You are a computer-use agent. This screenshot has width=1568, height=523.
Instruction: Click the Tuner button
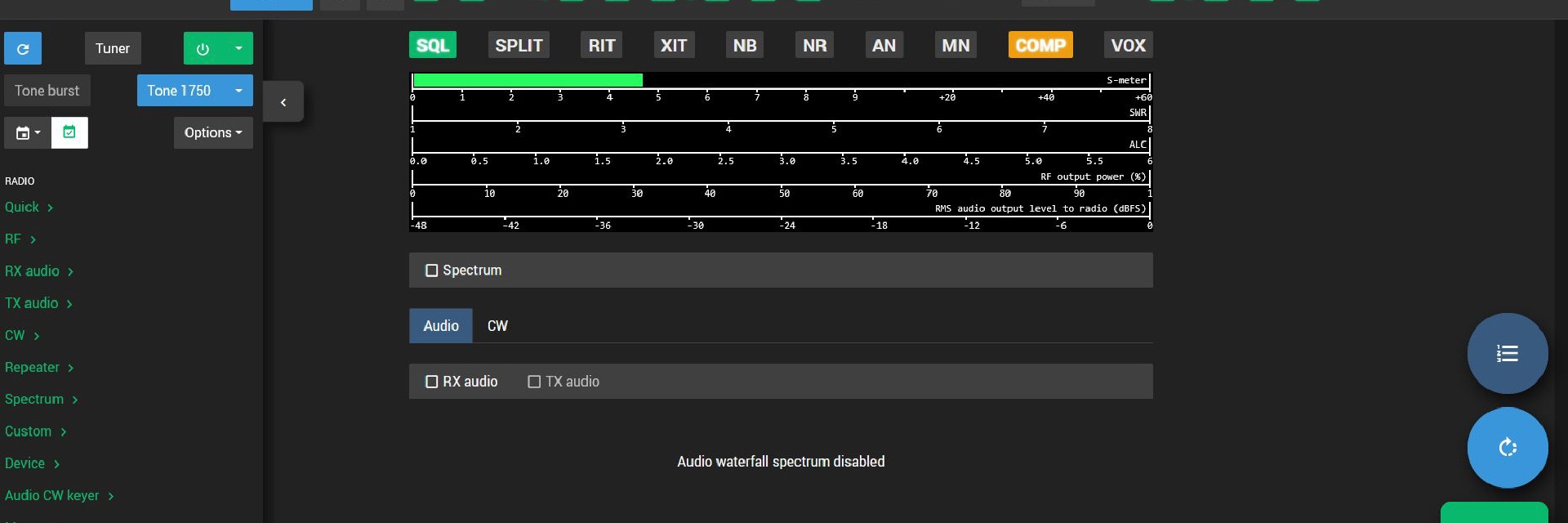[x=113, y=49]
